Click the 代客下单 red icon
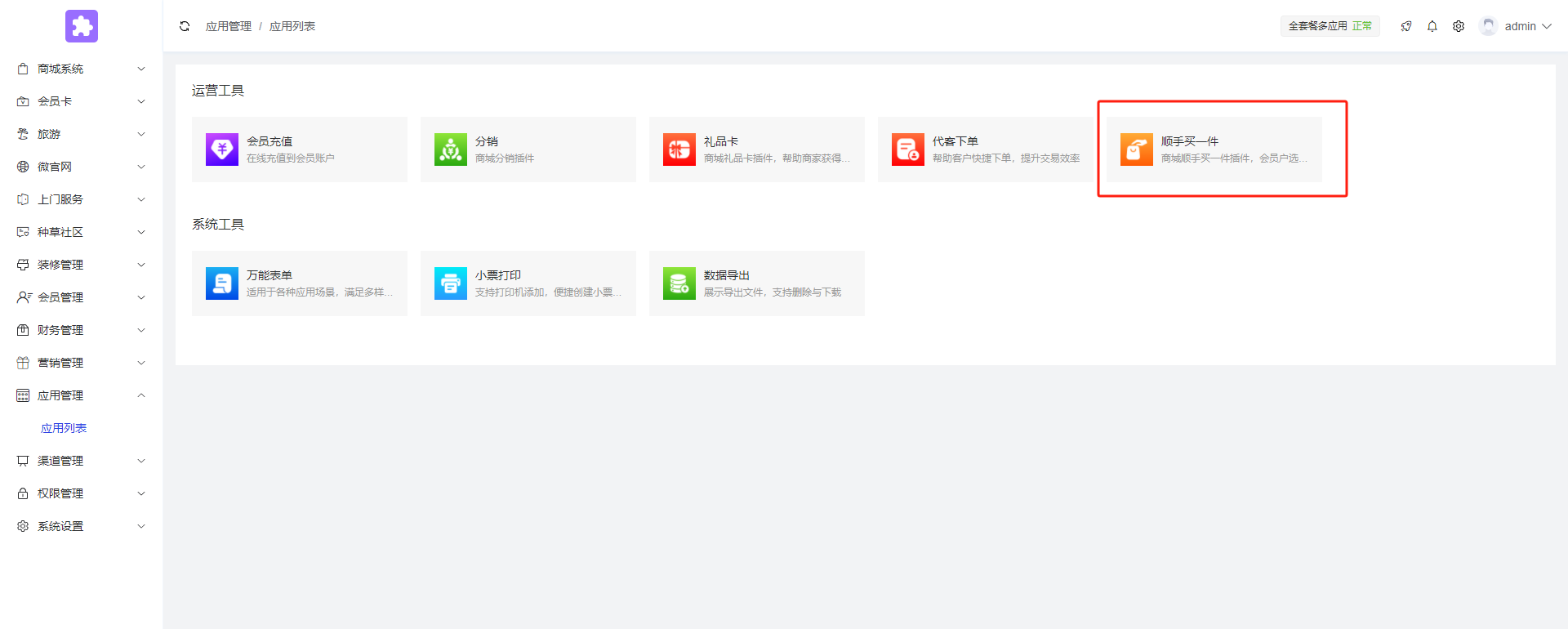Viewport: 1568px width, 629px height. (x=908, y=149)
